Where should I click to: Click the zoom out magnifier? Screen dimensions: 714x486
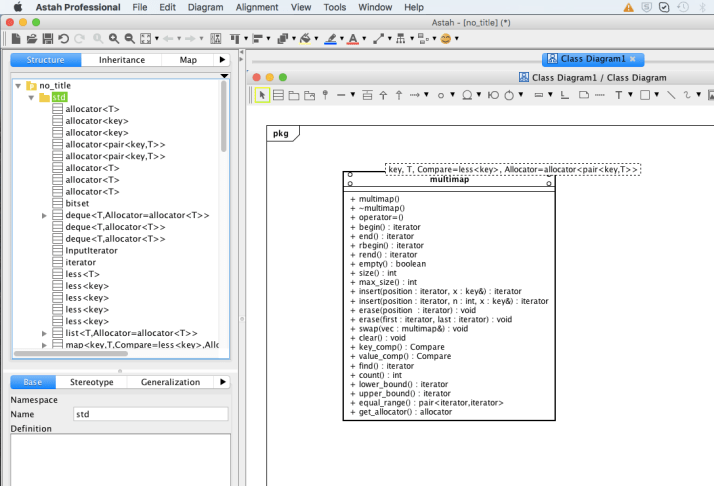[x=130, y=39]
